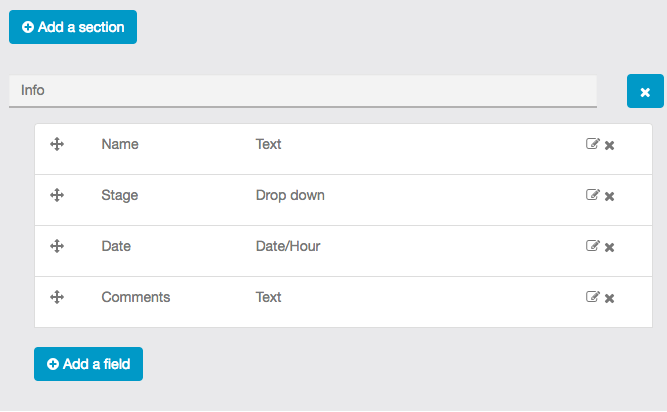The width and height of the screenshot is (667, 412).
Task: Click the move handle for Comments field
Action: pyautogui.click(x=57, y=297)
